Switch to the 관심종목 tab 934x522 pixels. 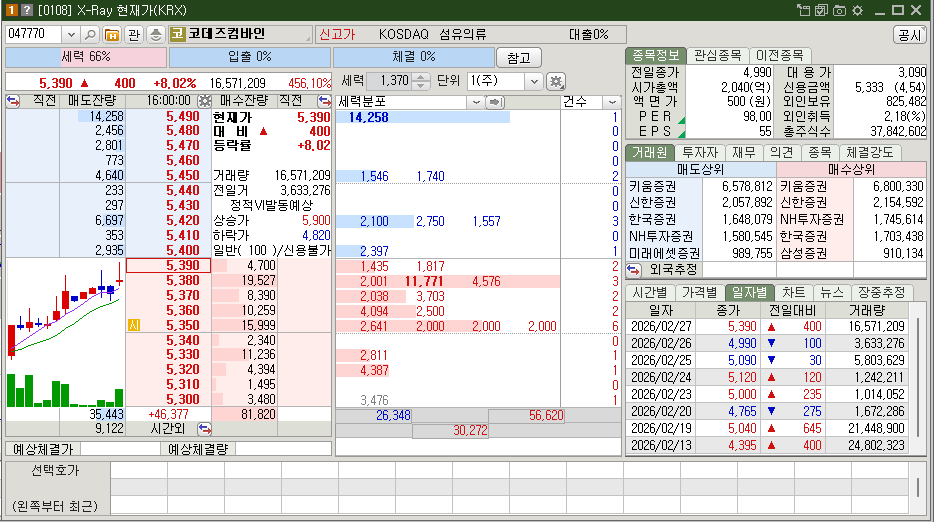coord(718,55)
